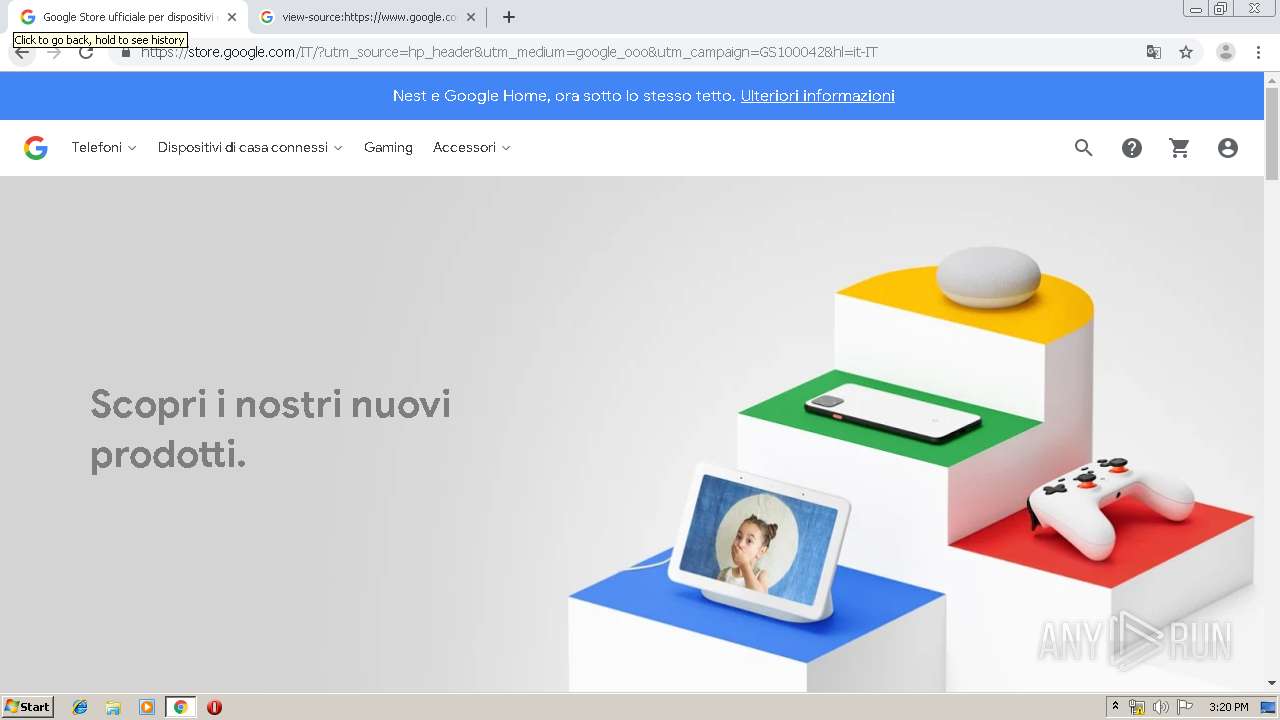1280x720 pixels.
Task: Open the media player taskbar icon
Action: (x=147, y=707)
